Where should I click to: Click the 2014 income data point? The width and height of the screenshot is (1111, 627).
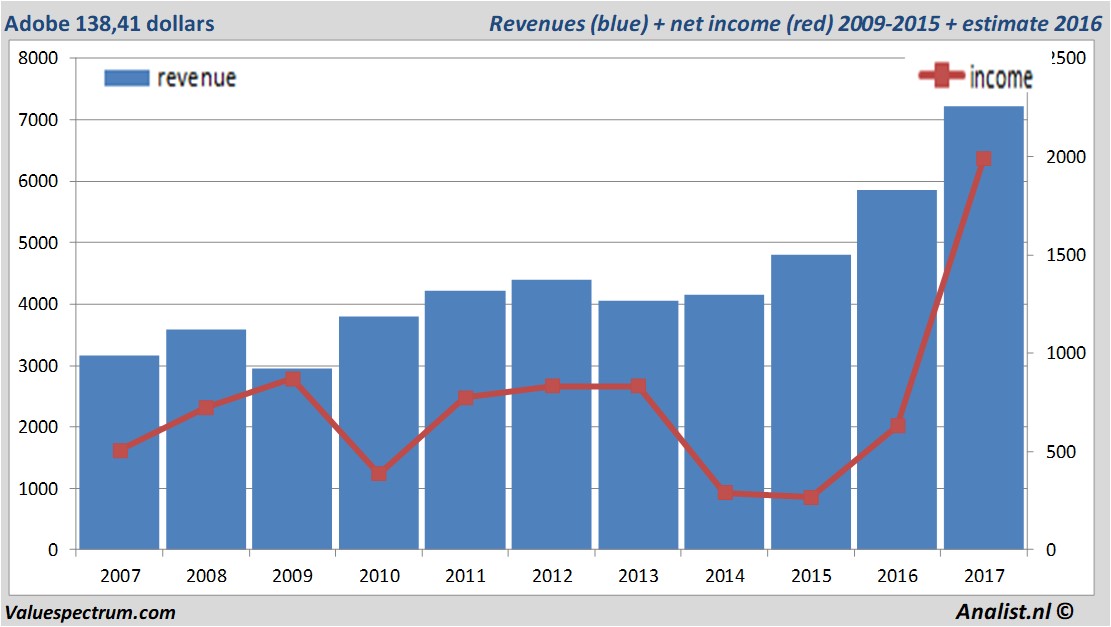coord(725,492)
